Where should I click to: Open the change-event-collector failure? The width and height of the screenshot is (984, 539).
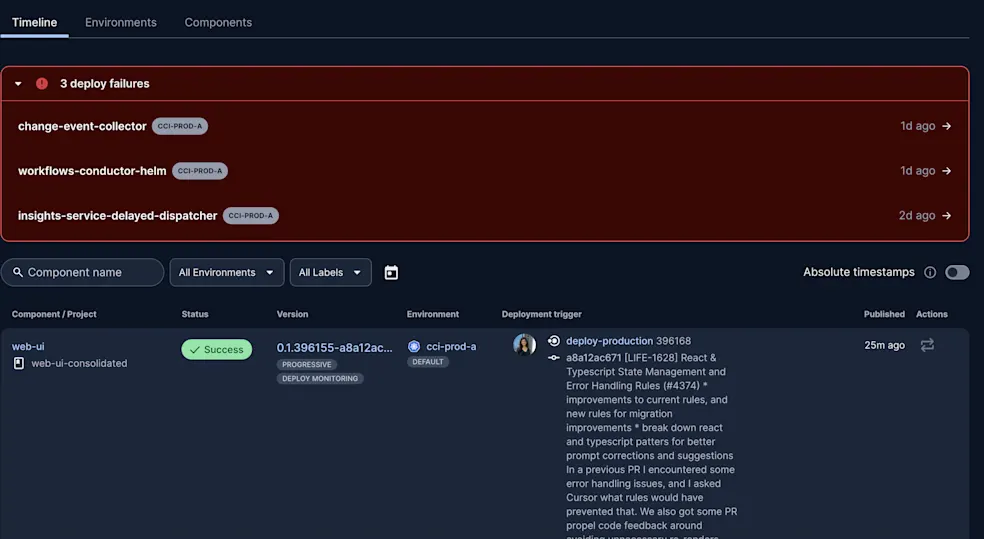(82, 126)
